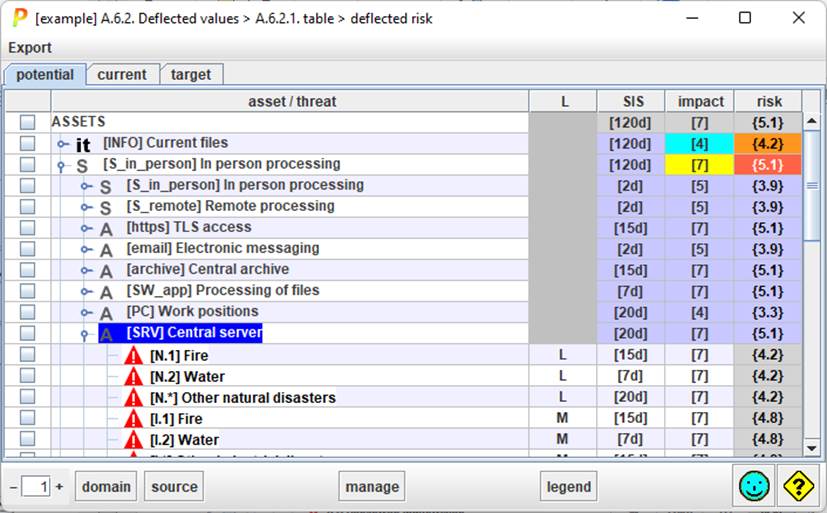The height and width of the screenshot is (513, 827).
Task: Click the A icon of Central archive
Action: click(x=106, y=272)
